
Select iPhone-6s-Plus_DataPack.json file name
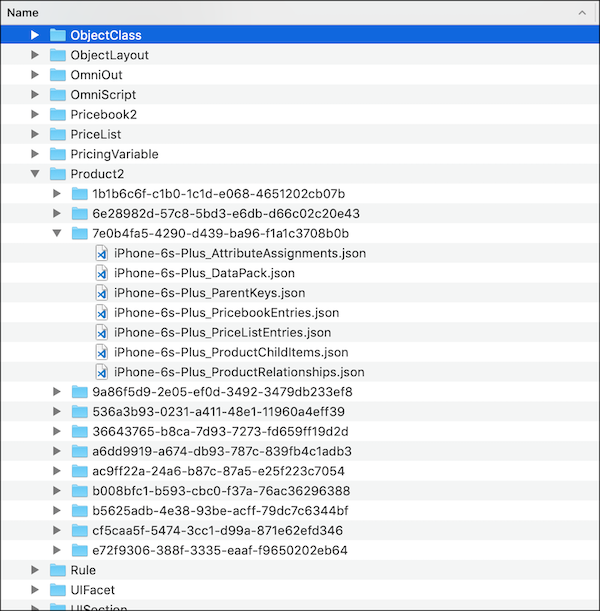[x=204, y=273]
